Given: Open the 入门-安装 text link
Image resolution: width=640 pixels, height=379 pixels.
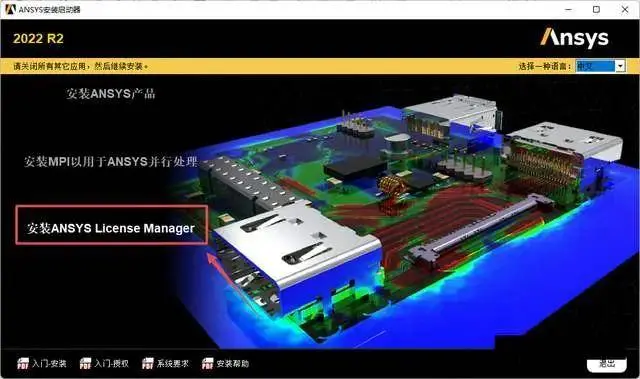Looking at the screenshot, I should [x=49, y=363].
